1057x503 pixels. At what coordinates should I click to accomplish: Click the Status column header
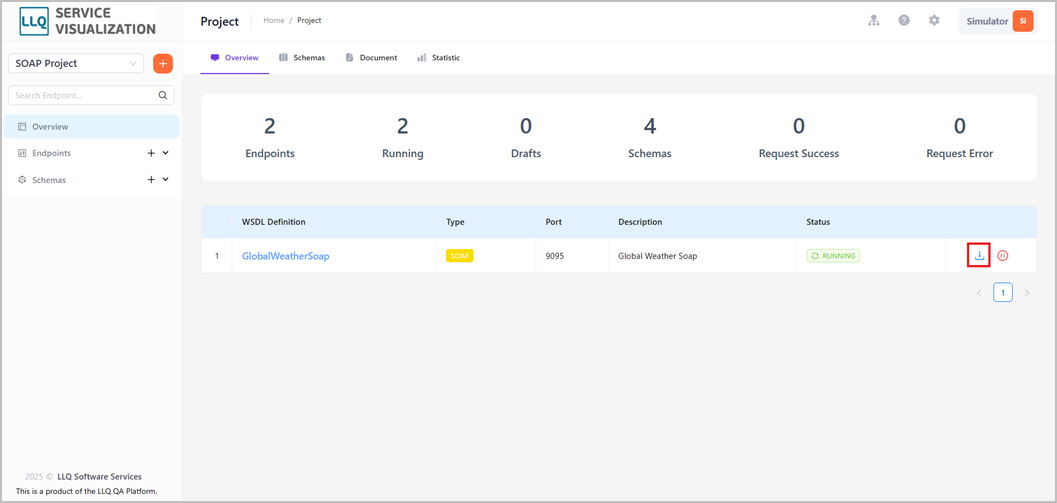818,222
